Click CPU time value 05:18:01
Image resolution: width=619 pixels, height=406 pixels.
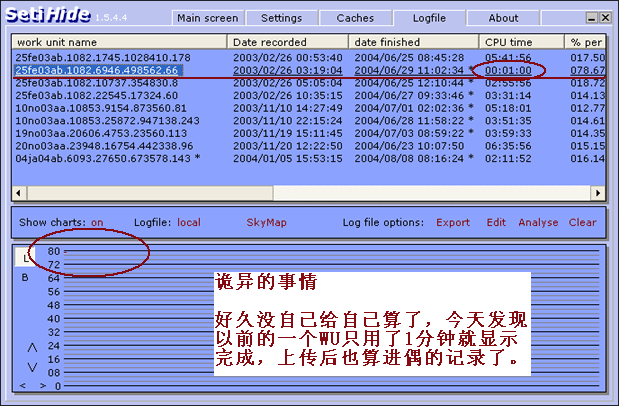point(508,108)
